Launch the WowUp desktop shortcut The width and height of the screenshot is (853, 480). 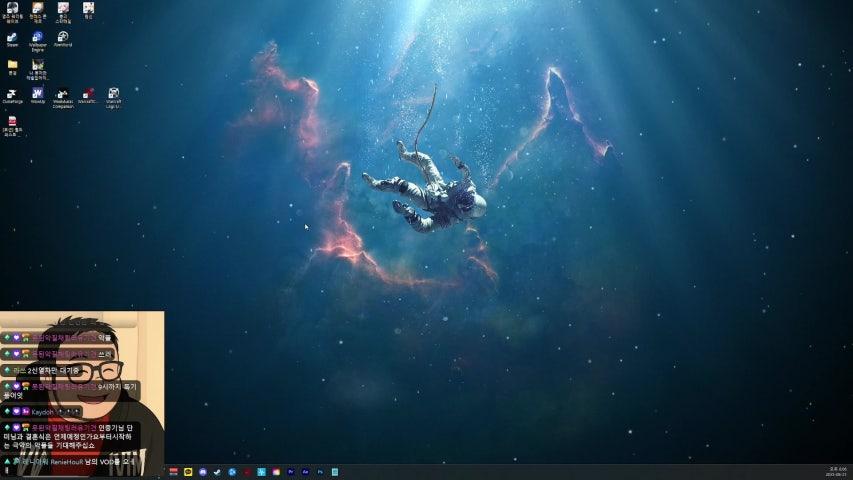coord(38,96)
